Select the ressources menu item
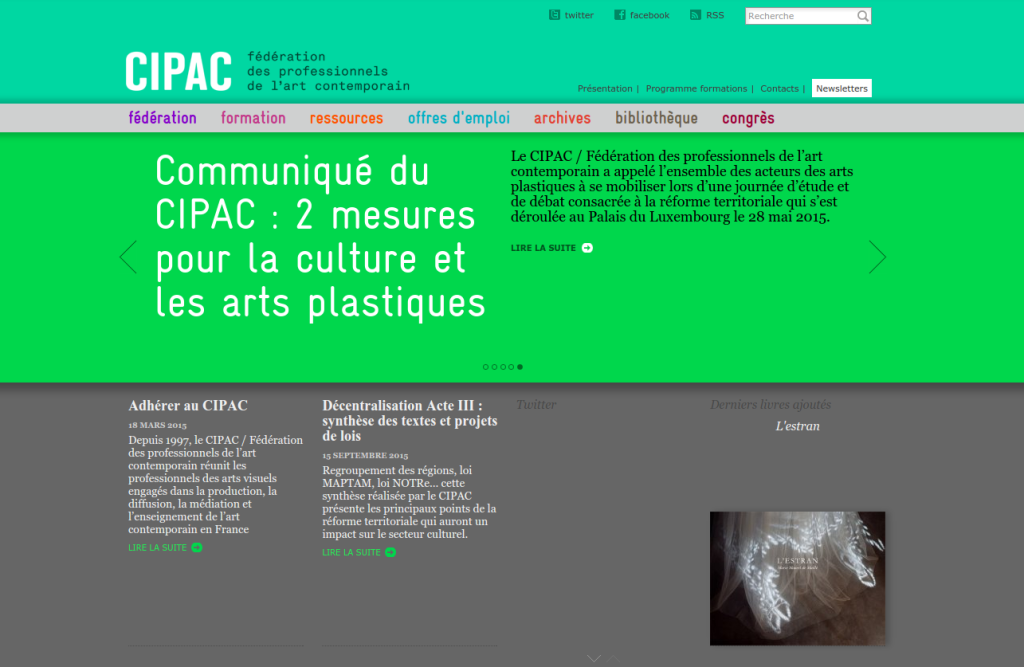Viewport: 1024px width, 667px height. pos(346,118)
